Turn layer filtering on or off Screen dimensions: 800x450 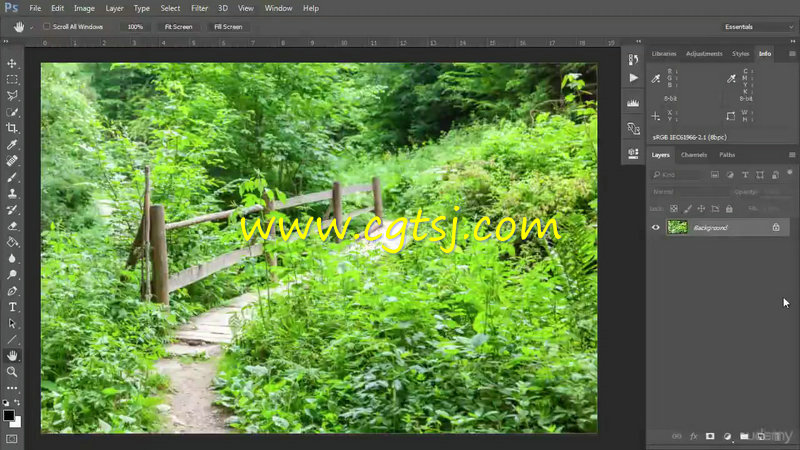pos(790,173)
